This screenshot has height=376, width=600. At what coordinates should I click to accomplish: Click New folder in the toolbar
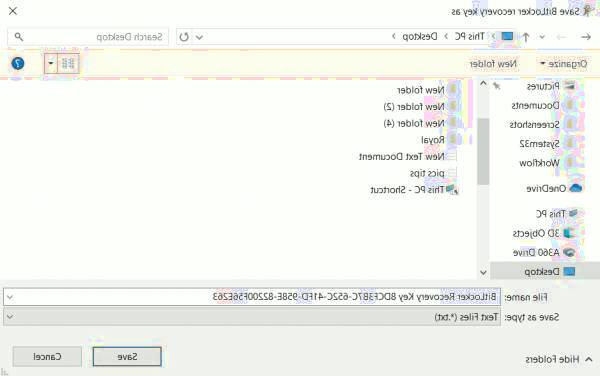pyautogui.click(x=493, y=64)
